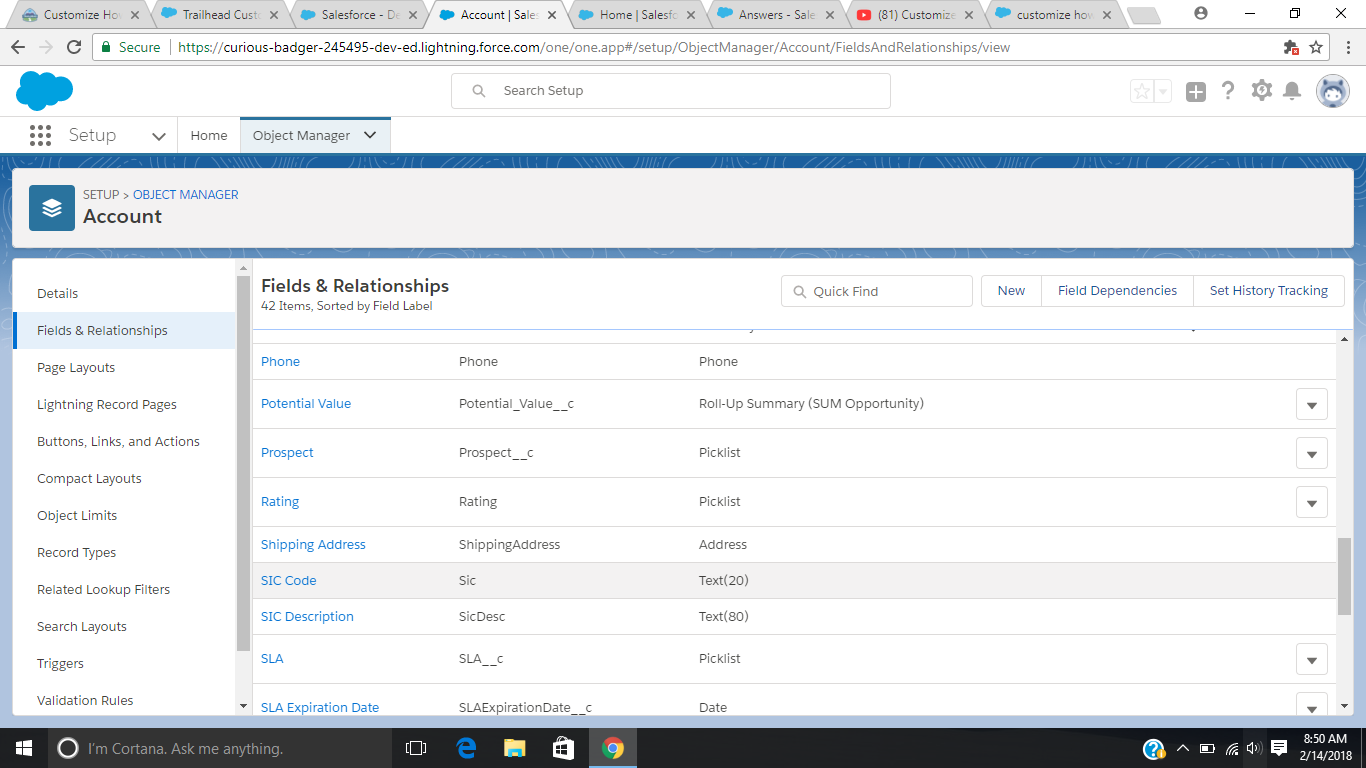Open File Explorer from the taskbar

tap(514, 748)
